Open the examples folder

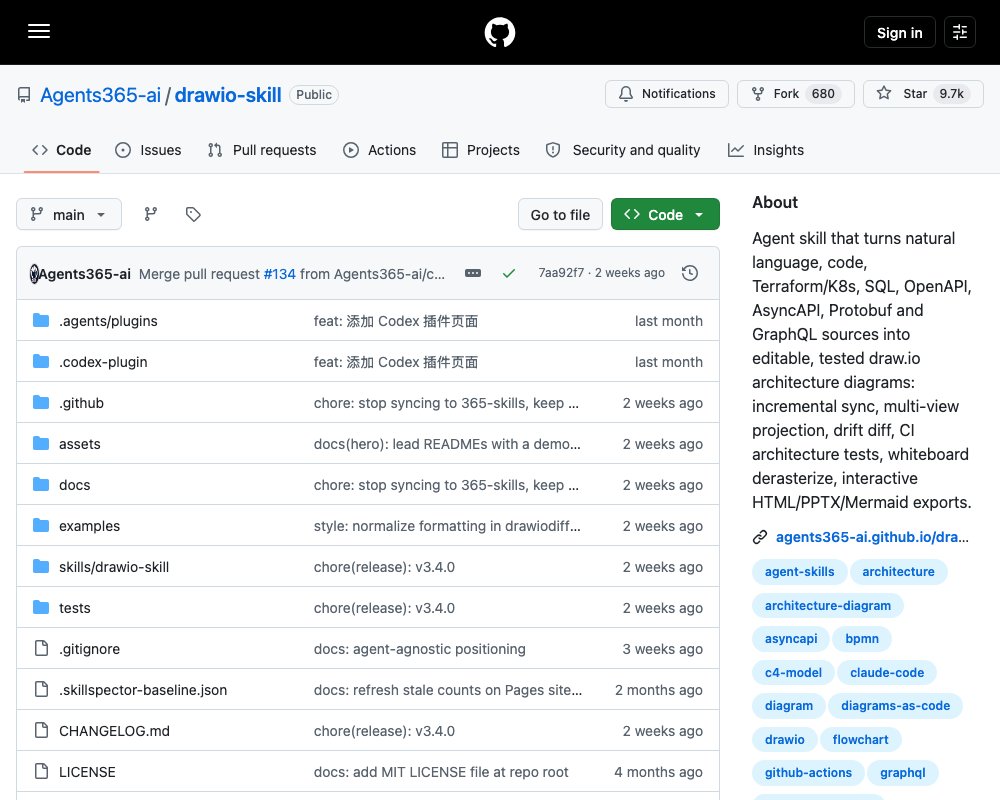(x=89, y=526)
